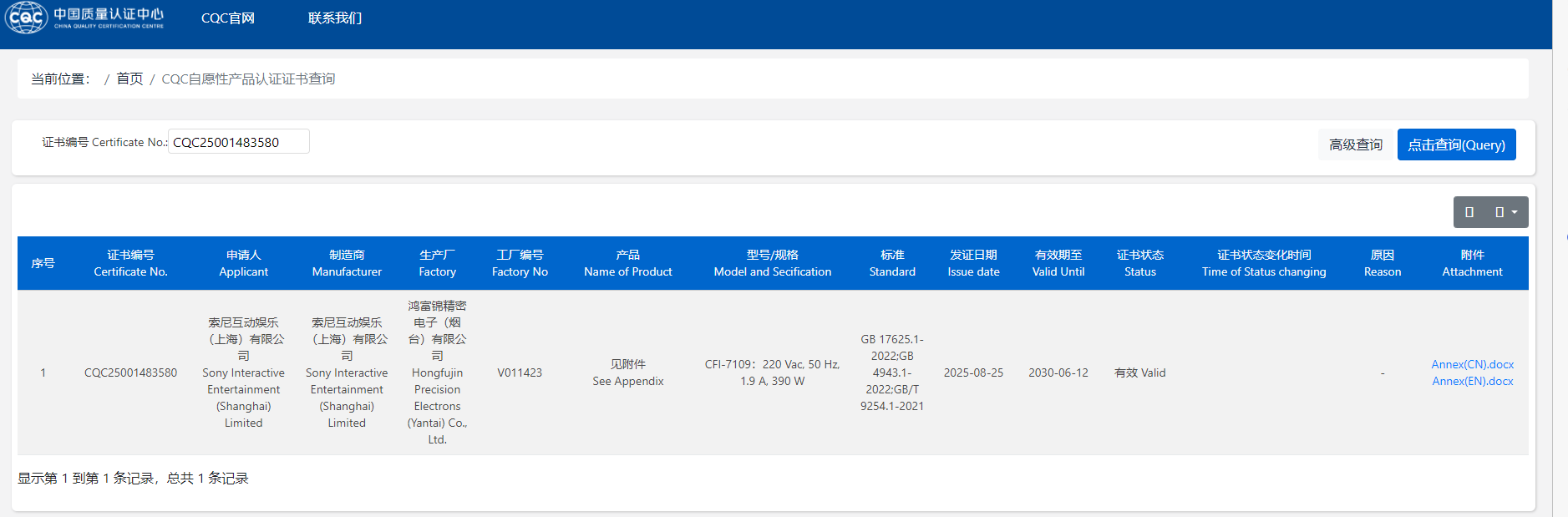Click the 有效 Valid status cell
1568x517 pixels.
(x=1140, y=373)
